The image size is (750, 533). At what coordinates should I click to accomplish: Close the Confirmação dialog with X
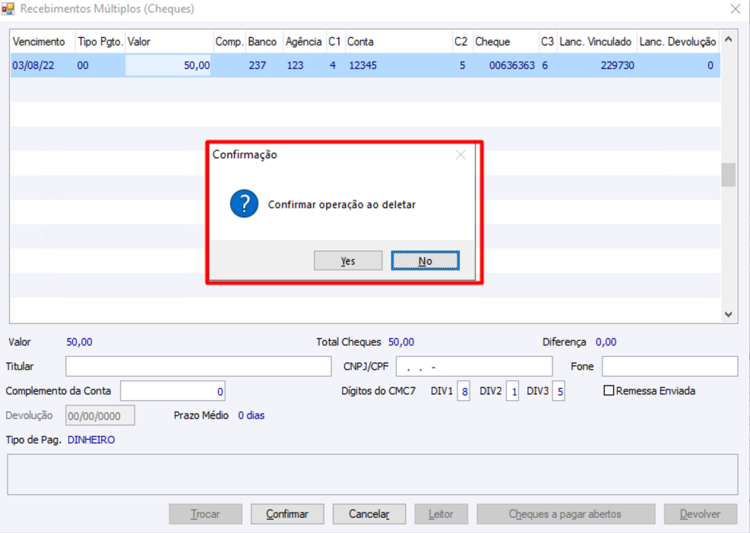[460, 155]
